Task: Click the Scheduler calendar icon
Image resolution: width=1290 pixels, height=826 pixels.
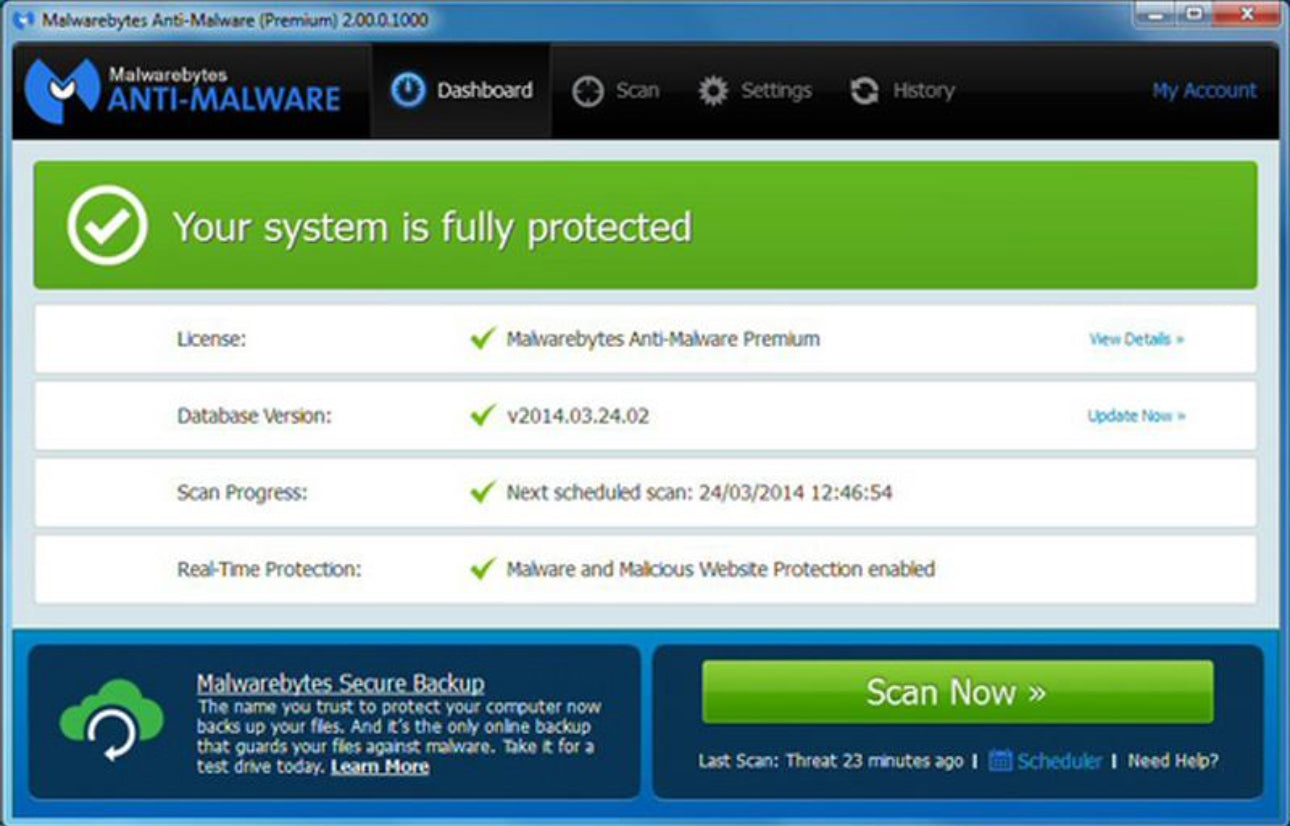Action: click(x=1000, y=761)
